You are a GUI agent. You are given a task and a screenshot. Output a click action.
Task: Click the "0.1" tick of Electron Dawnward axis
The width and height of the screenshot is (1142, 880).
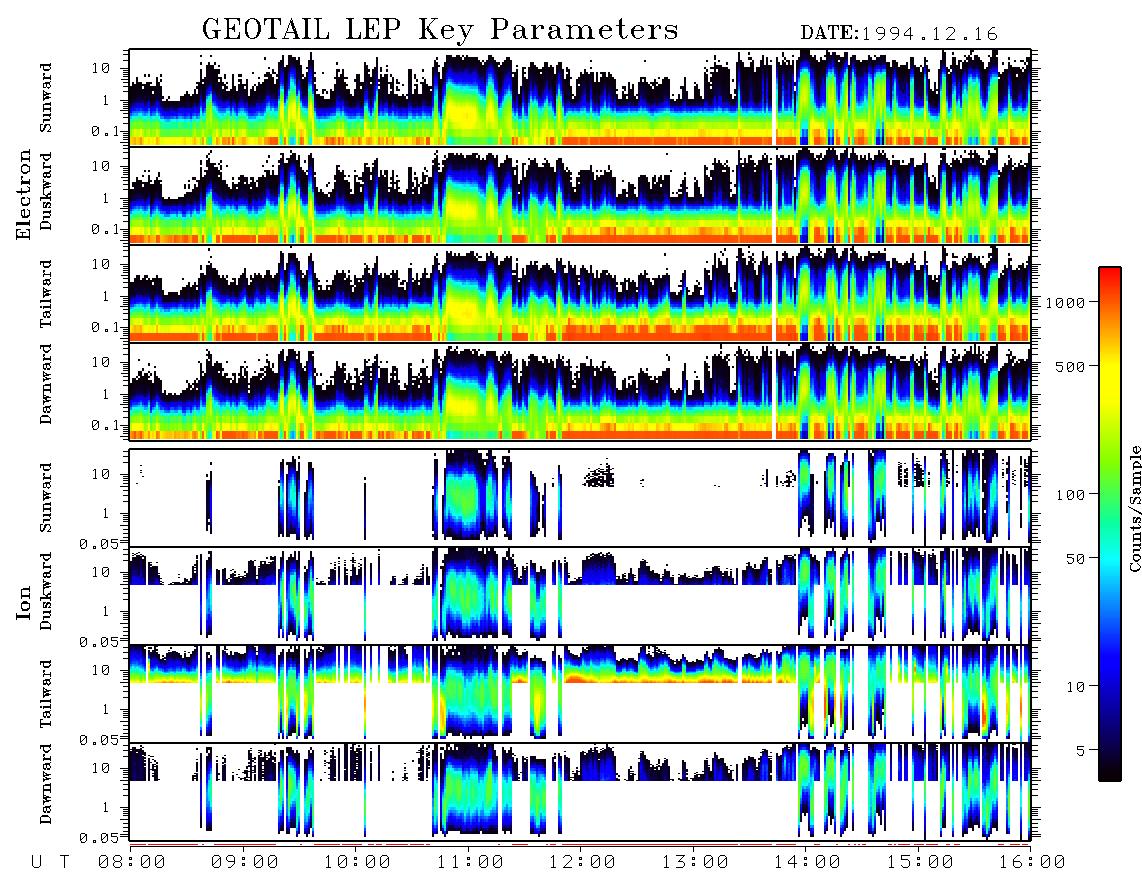point(106,425)
